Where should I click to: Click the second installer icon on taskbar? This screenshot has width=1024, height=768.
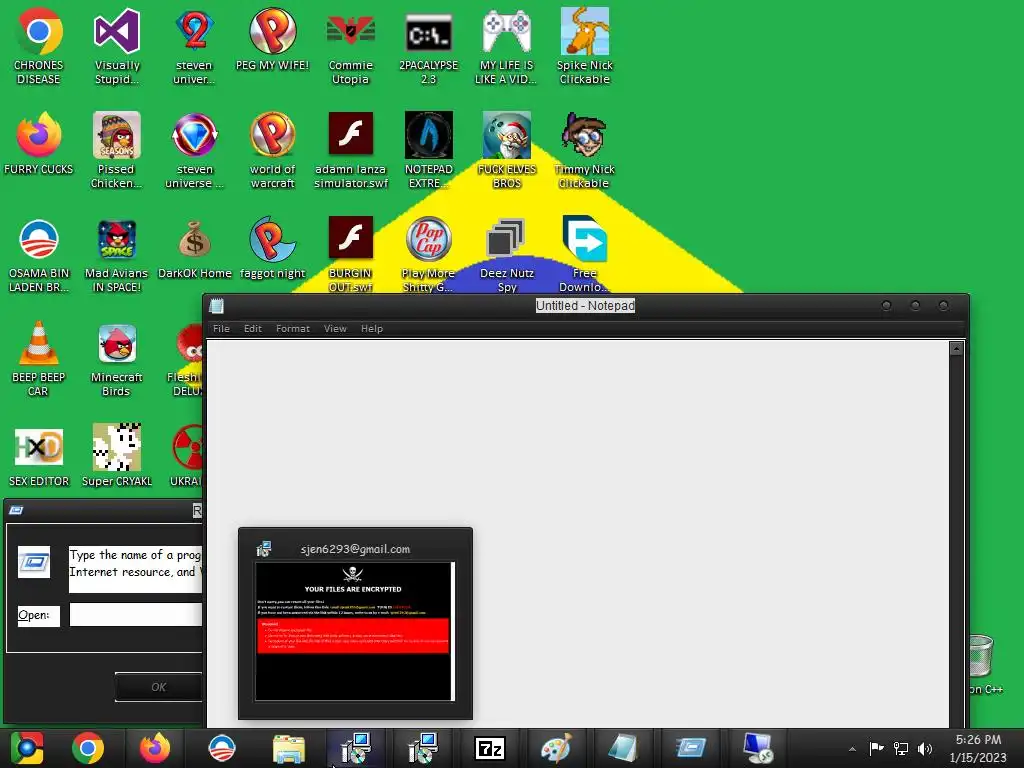[x=423, y=748]
